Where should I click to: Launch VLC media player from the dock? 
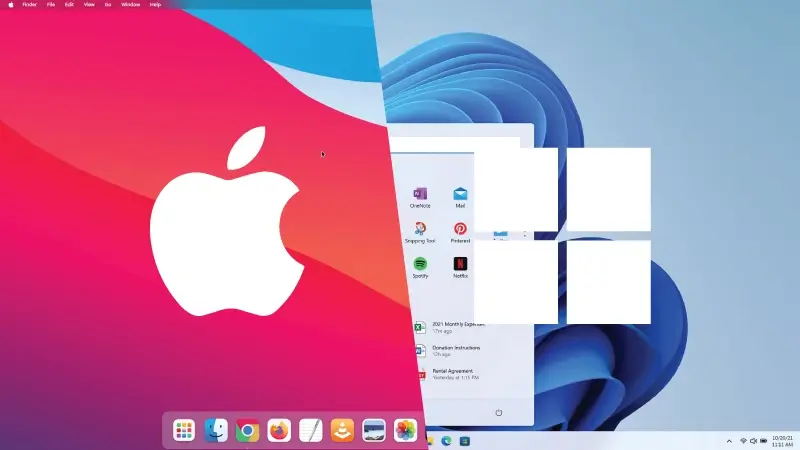[x=342, y=431]
